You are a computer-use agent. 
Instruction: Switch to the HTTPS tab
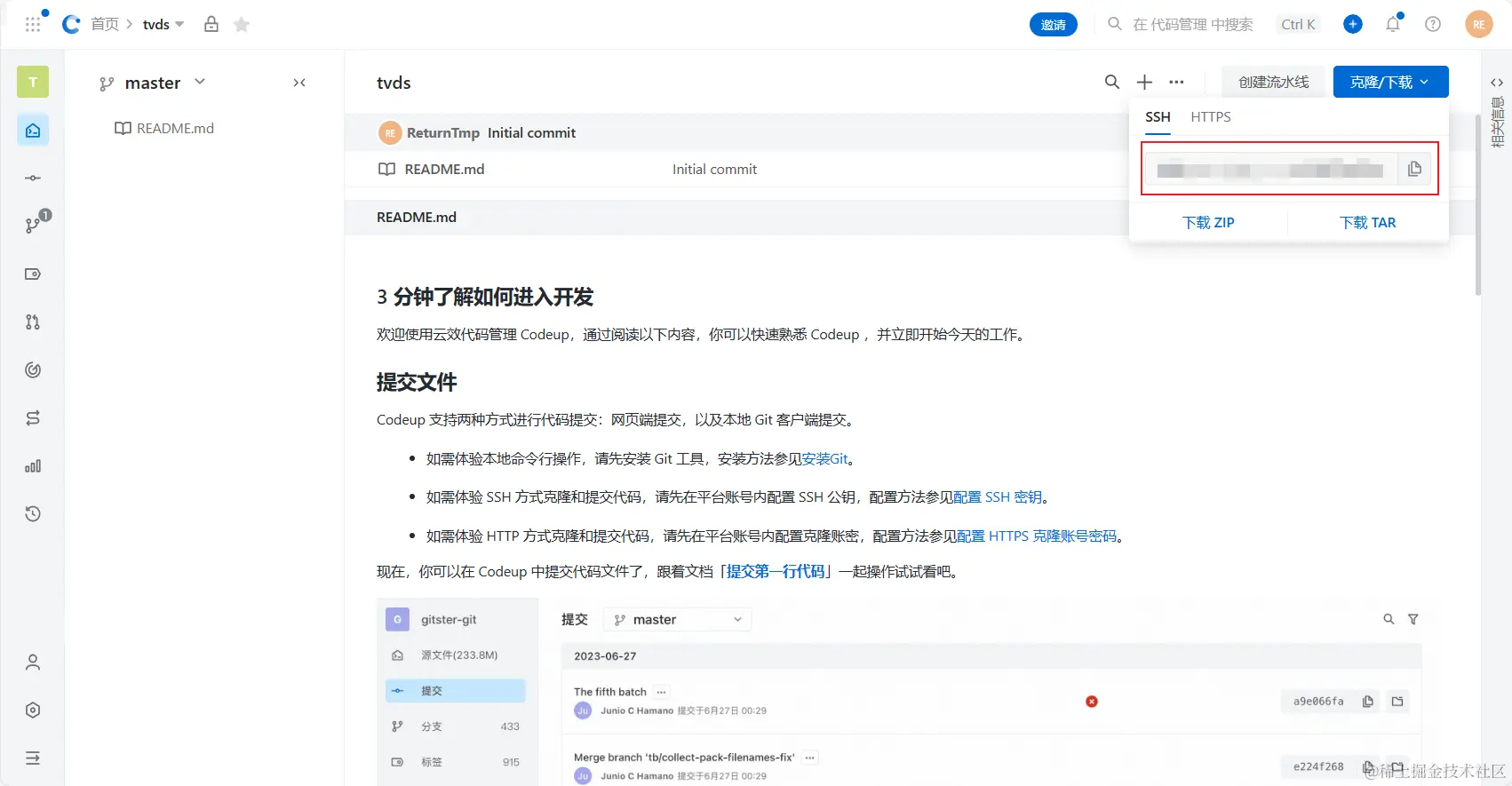click(1211, 117)
